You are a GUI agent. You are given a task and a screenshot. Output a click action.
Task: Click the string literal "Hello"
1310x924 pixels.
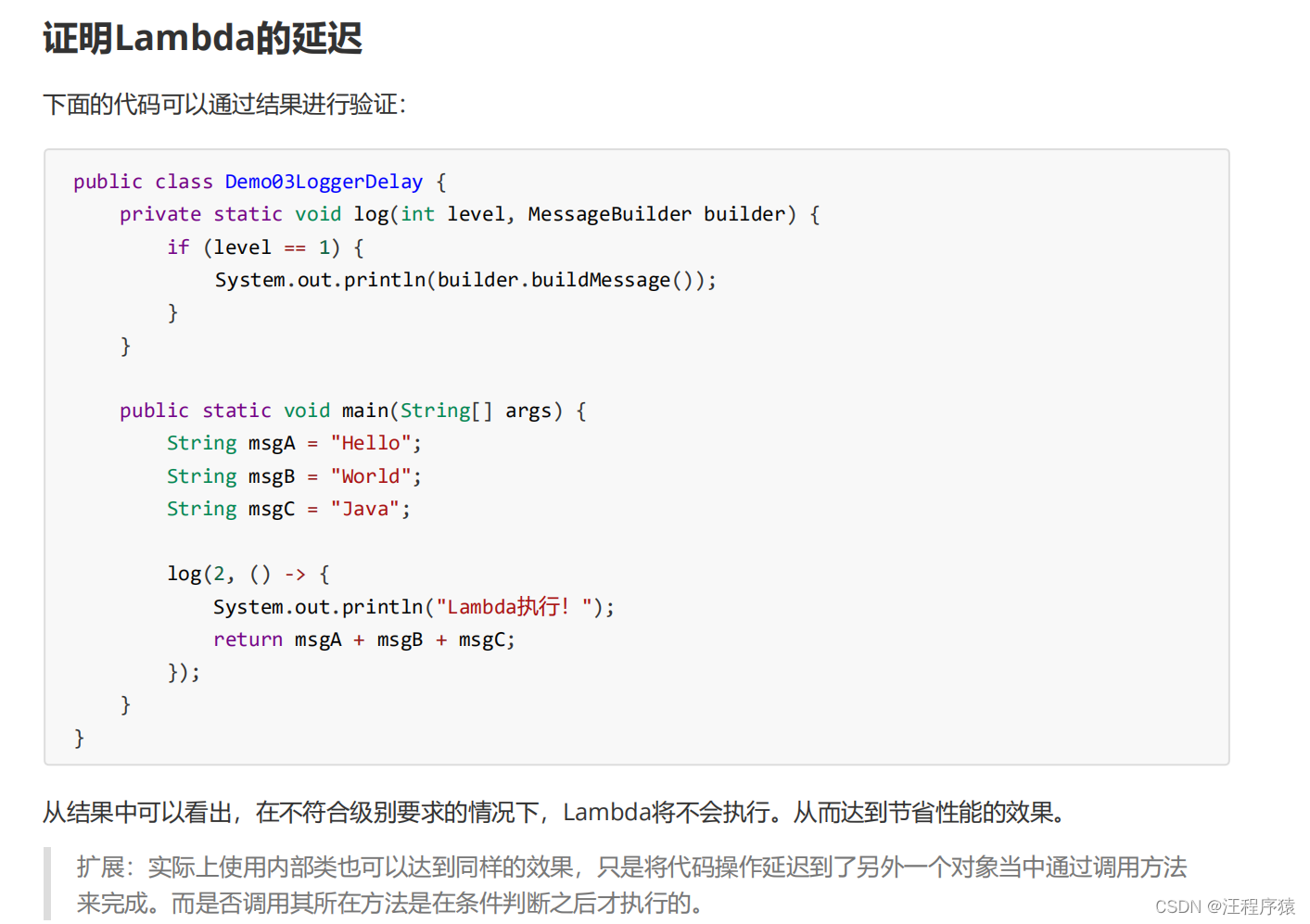pyautogui.click(x=371, y=443)
